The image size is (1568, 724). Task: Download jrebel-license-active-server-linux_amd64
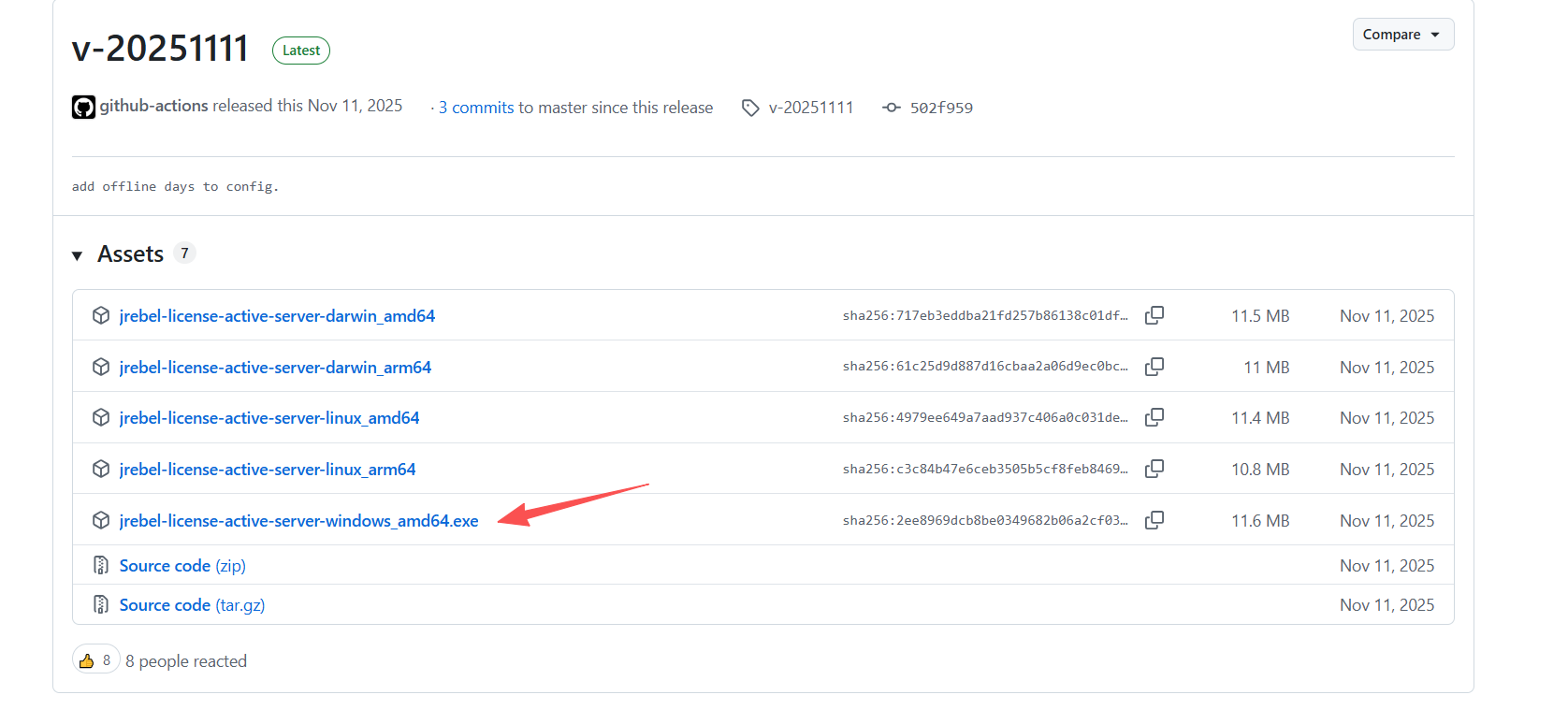(x=269, y=418)
